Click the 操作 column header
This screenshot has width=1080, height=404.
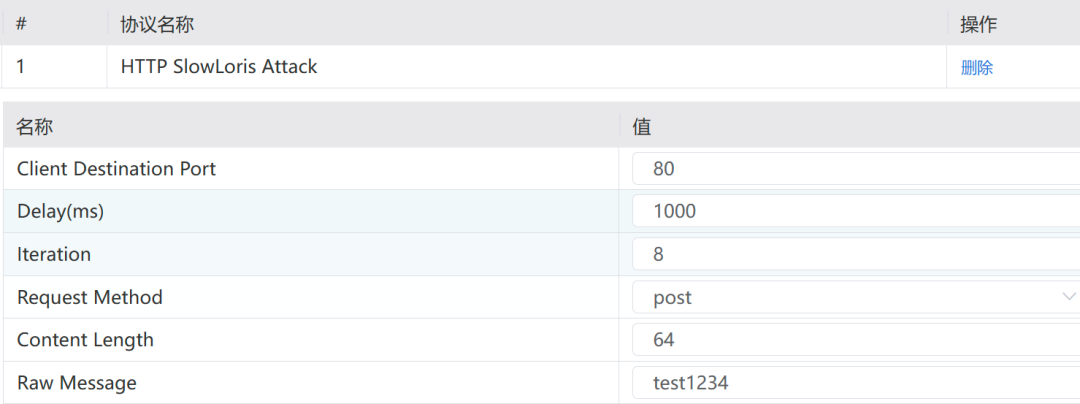click(x=978, y=24)
